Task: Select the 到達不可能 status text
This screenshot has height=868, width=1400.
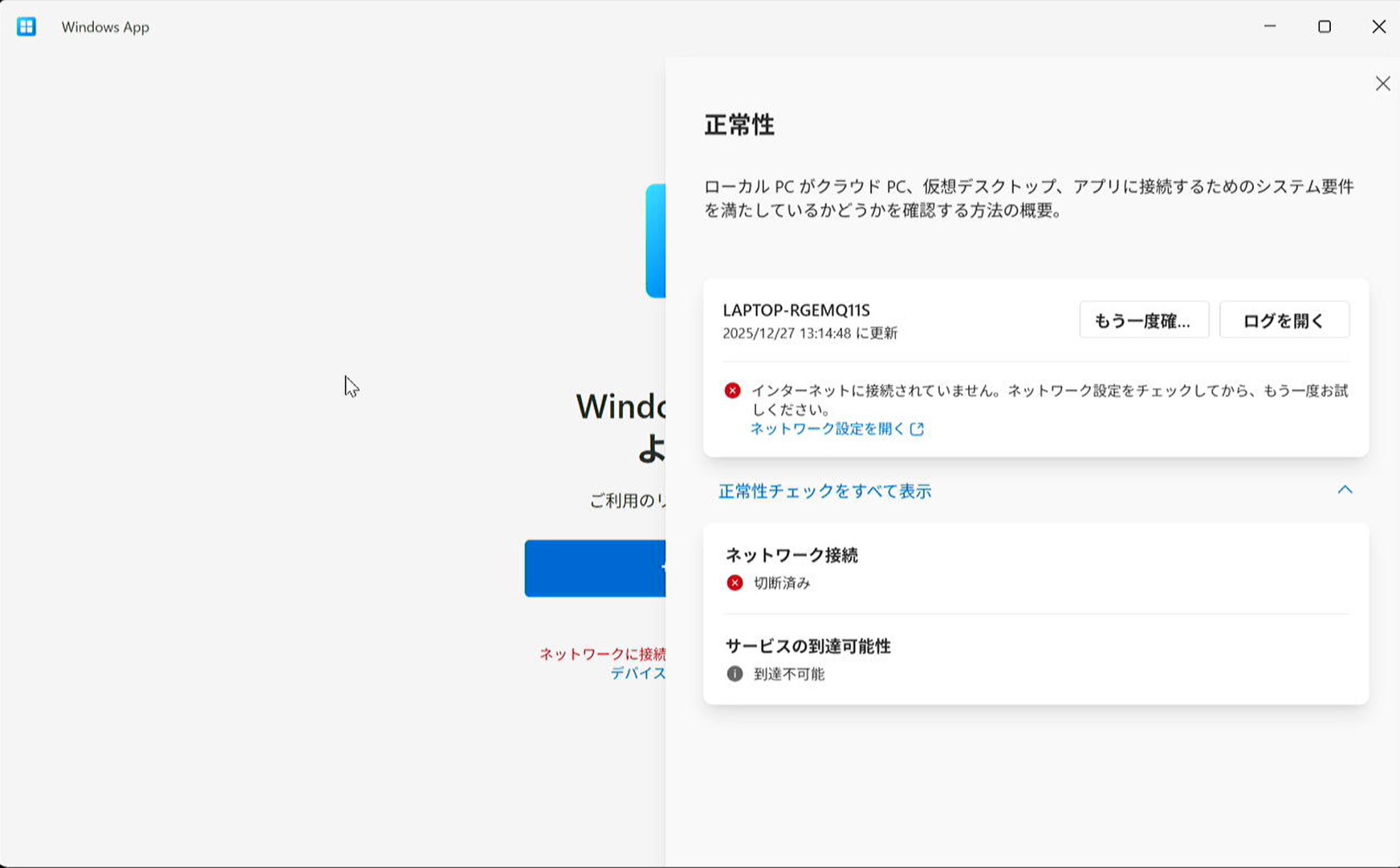Action: pos(789,674)
